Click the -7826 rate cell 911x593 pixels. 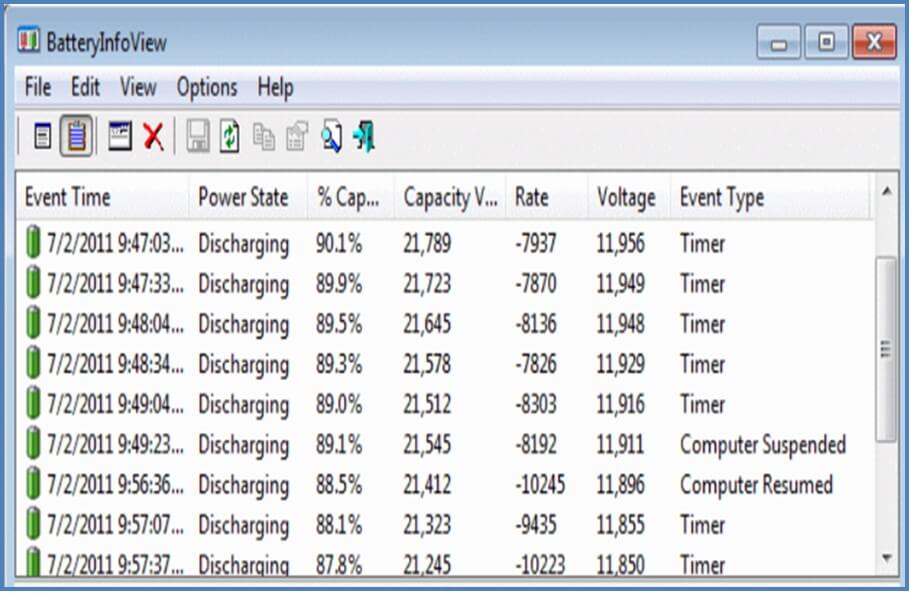pyautogui.click(x=536, y=364)
